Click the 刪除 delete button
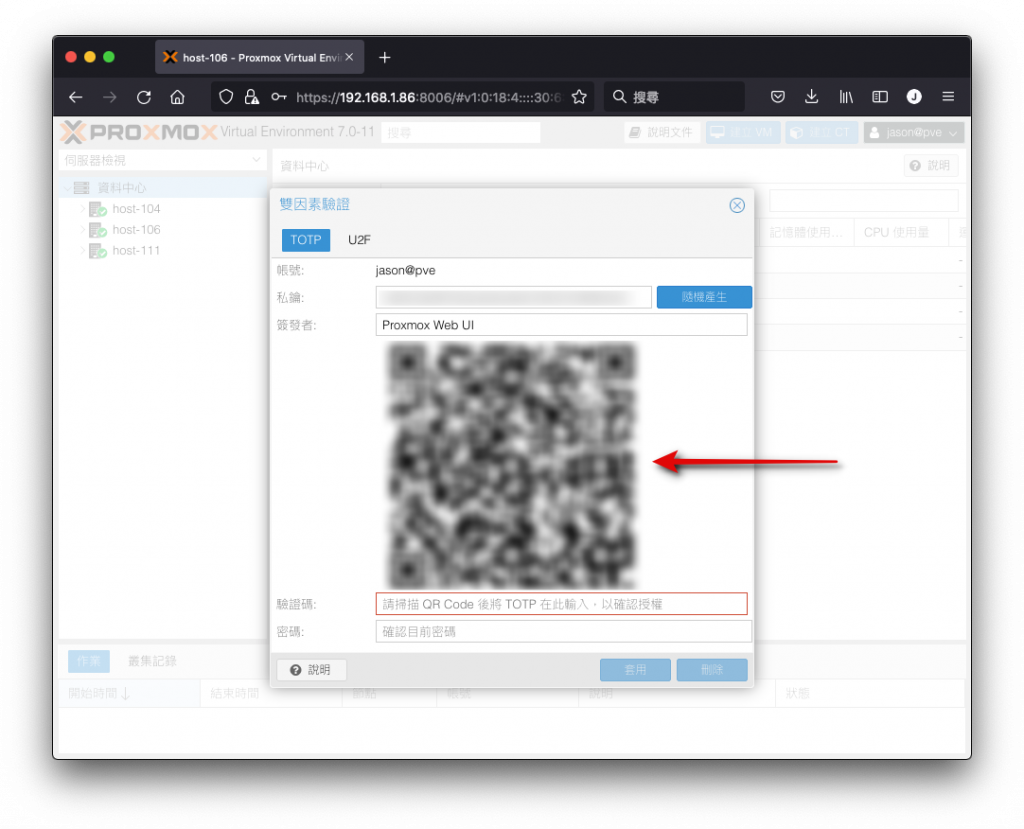The width and height of the screenshot is (1024, 829). click(712, 670)
